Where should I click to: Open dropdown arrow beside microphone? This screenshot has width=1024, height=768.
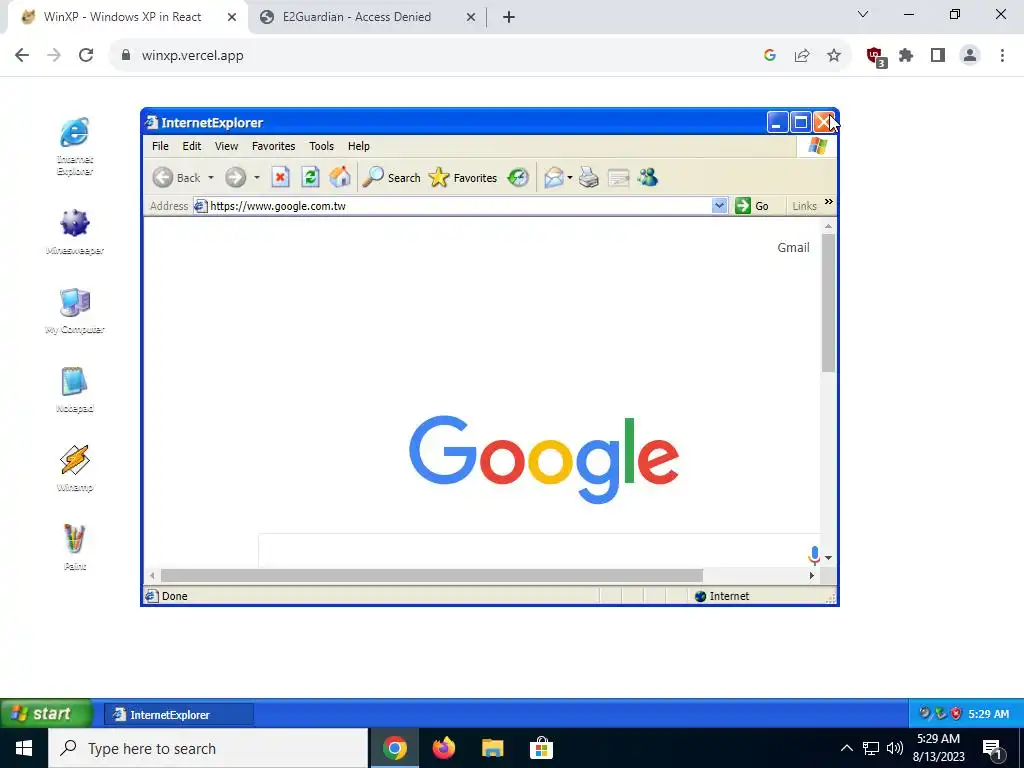828,558
